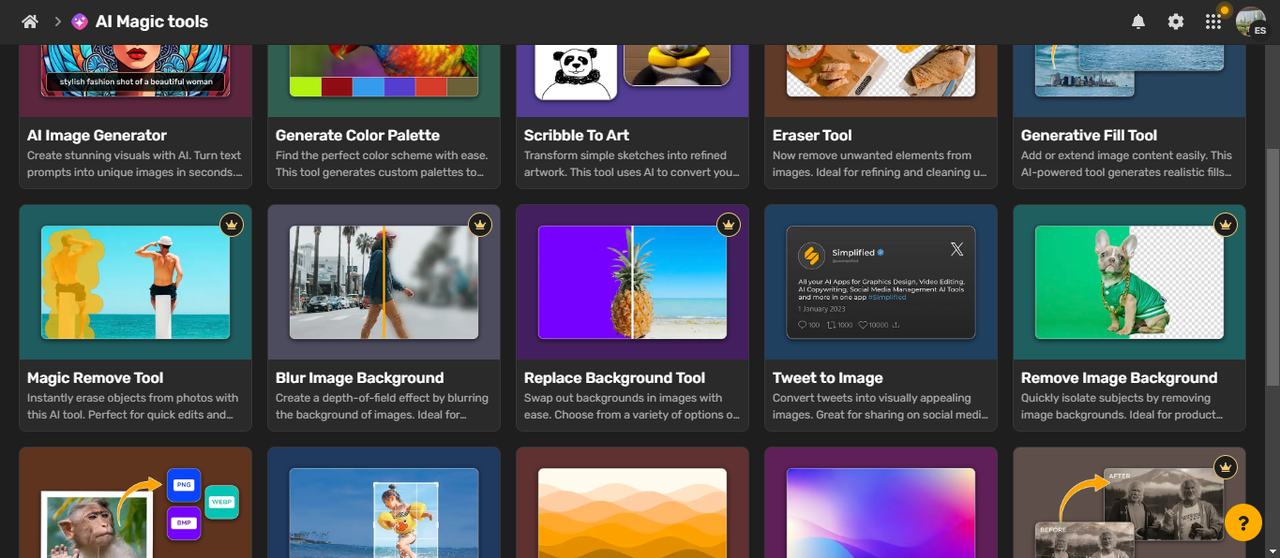Open the user profile avatar
The image size is (1280, 558).
click(x=1251, y=21)
